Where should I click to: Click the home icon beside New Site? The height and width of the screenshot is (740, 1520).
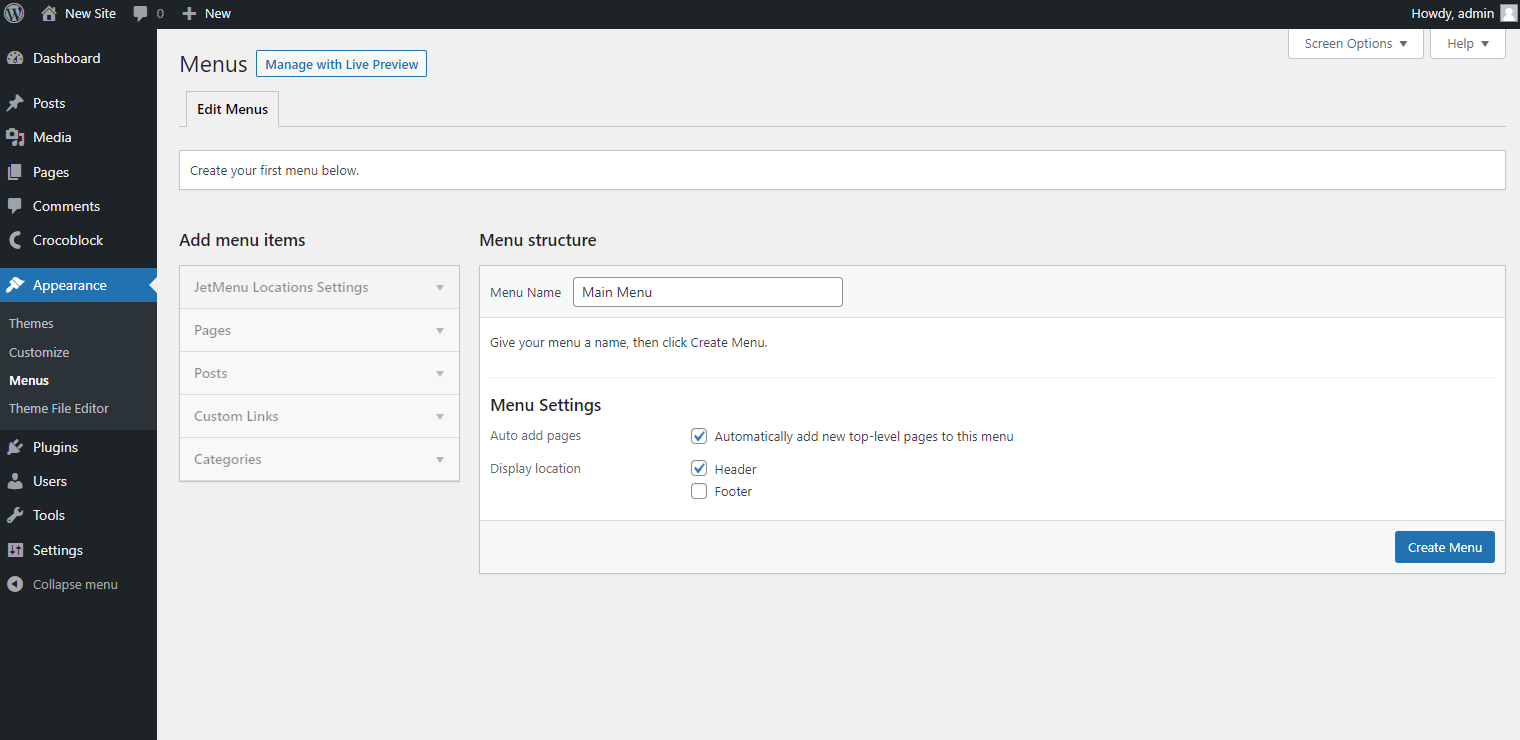click(49, 13)
